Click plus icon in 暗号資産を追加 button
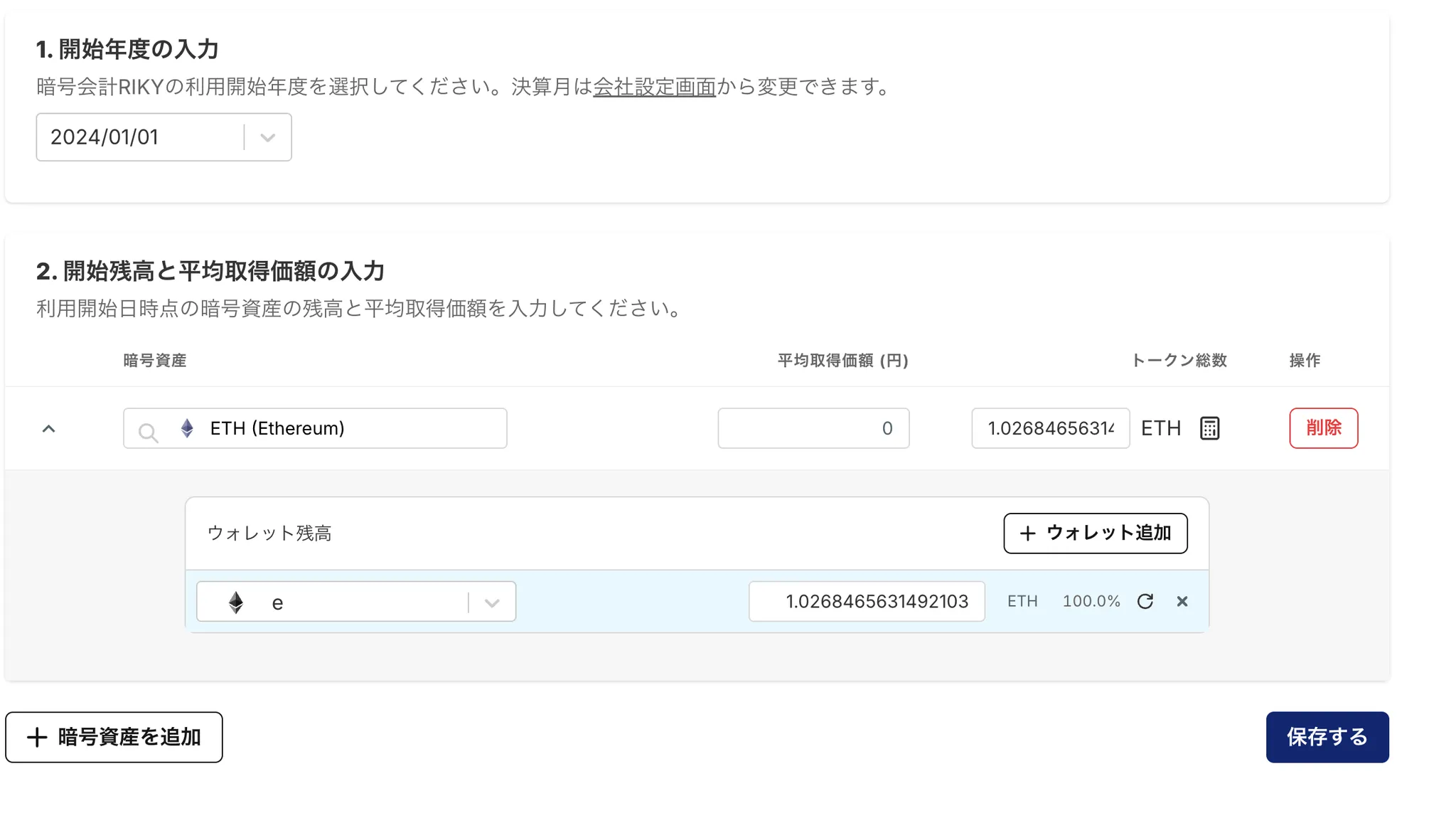This screenshot has height=818, width=1456. tap(37, 738)
